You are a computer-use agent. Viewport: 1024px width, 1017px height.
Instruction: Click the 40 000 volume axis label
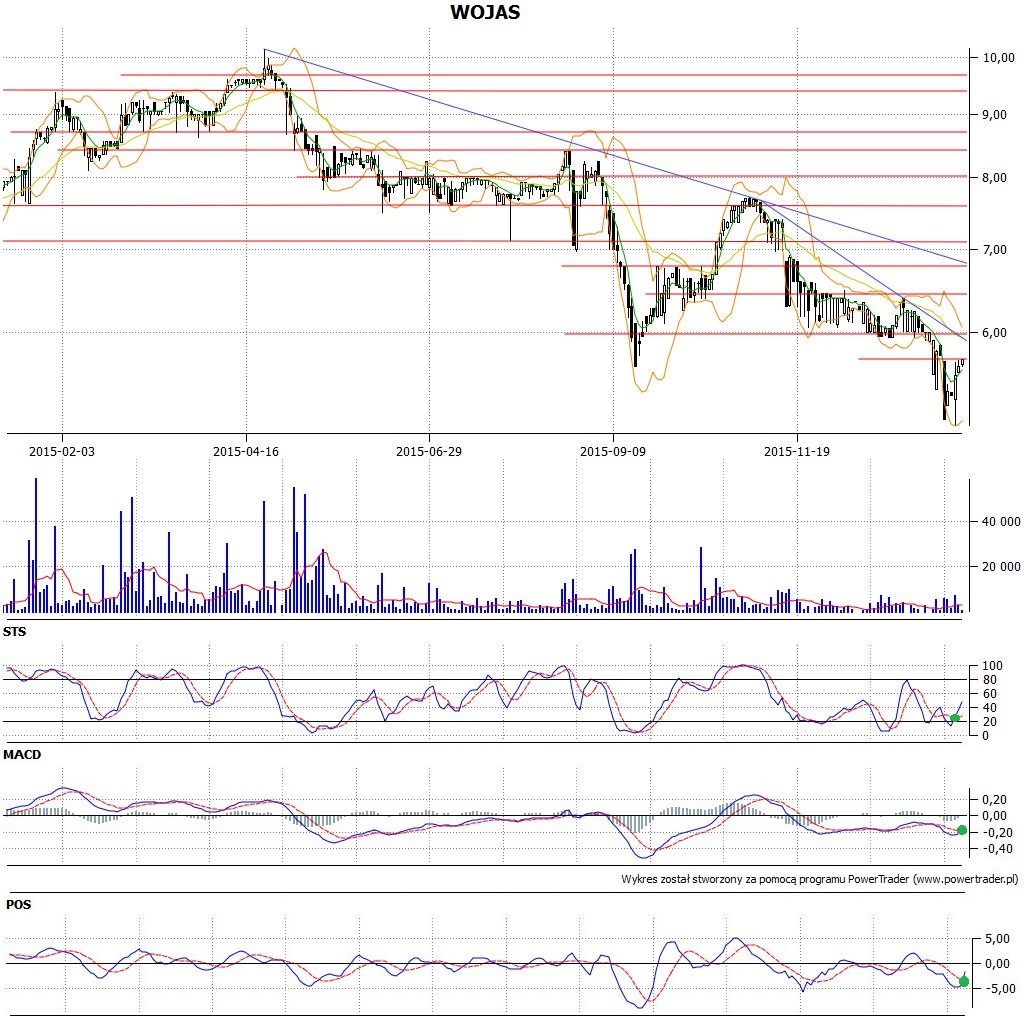(x=1001, y=522)
